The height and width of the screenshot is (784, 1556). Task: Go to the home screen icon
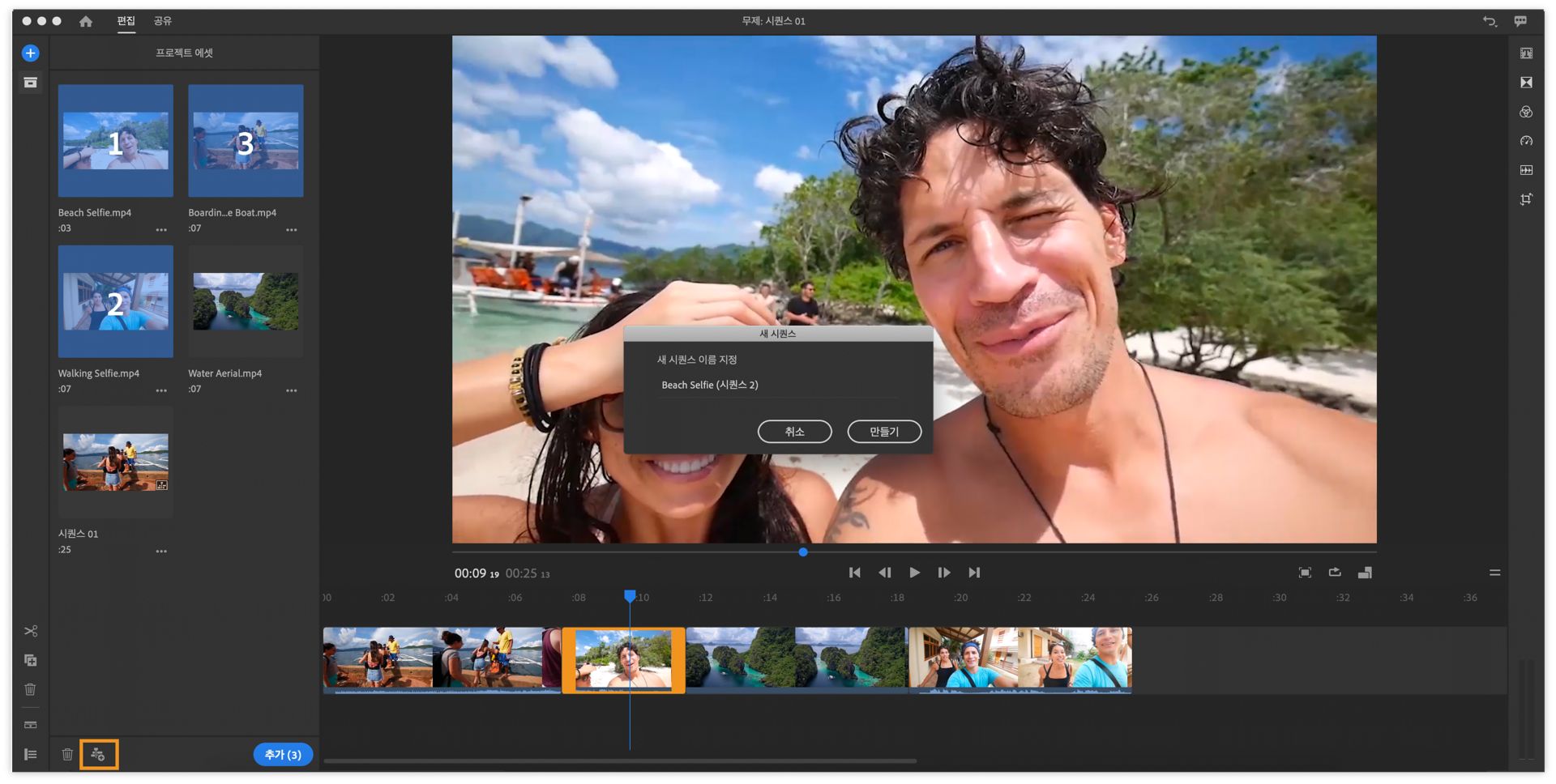[86, 21]
